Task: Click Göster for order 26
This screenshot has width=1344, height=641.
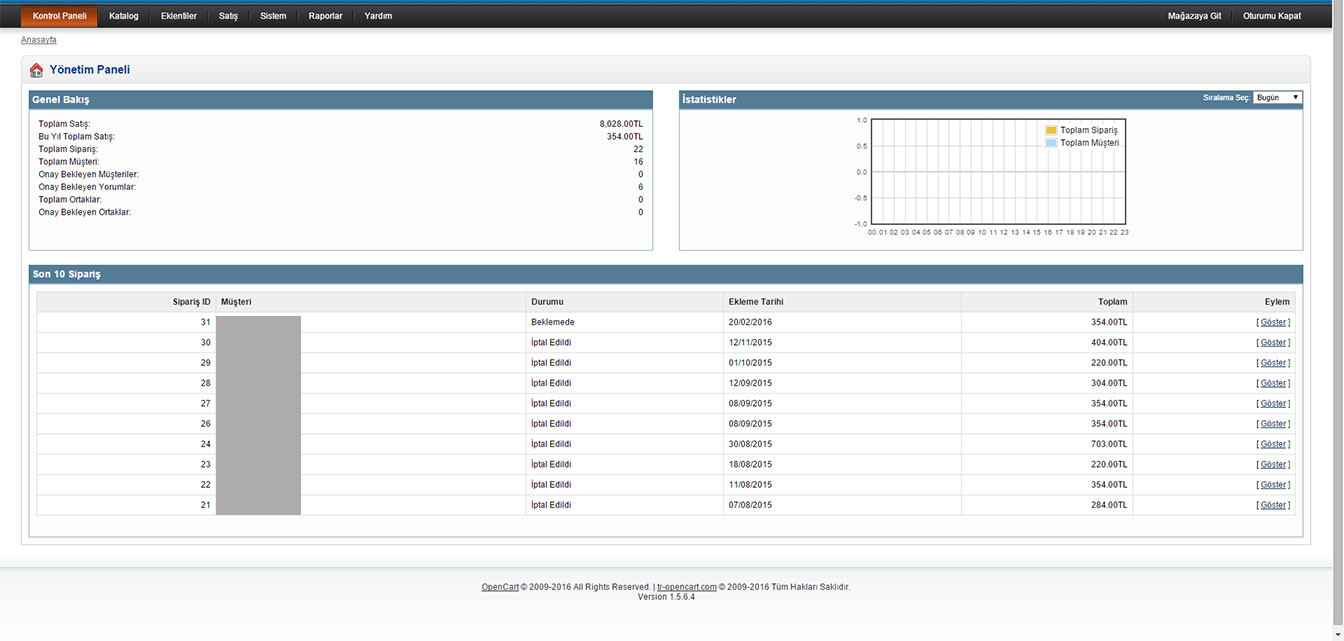Action: [x=1273, y=424]
